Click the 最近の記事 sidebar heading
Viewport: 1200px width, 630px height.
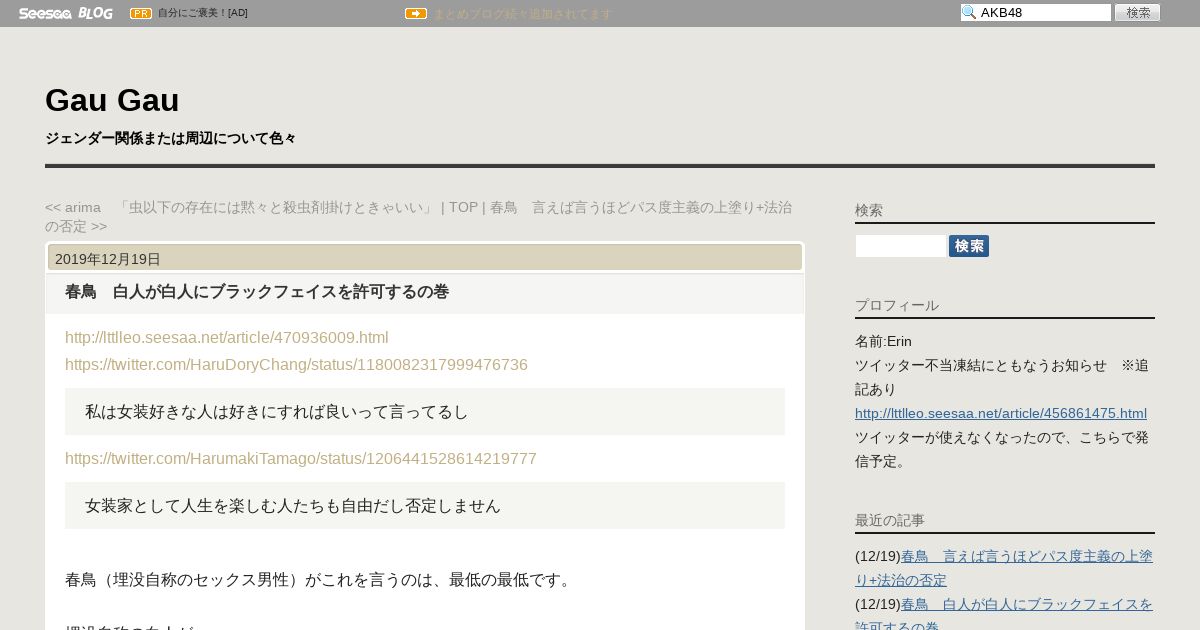tap(890, 520)
